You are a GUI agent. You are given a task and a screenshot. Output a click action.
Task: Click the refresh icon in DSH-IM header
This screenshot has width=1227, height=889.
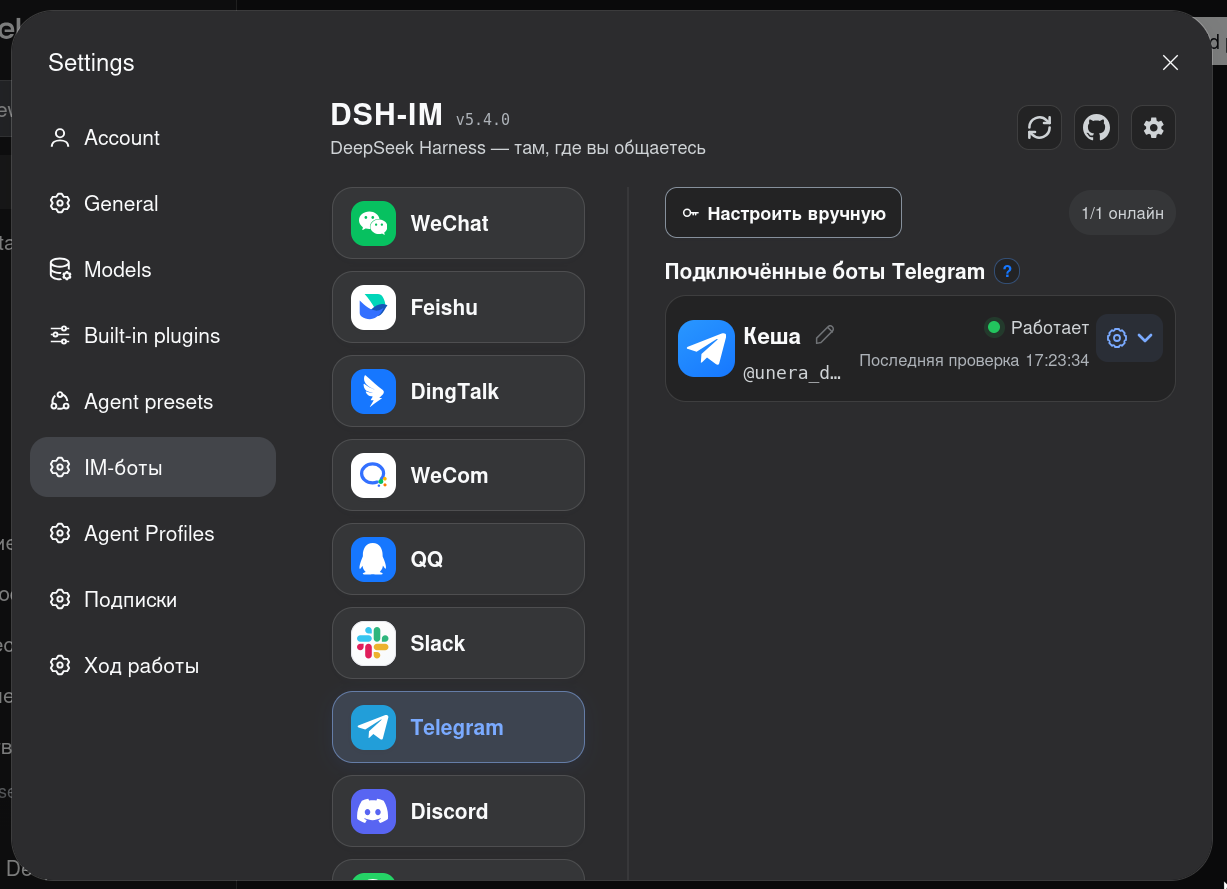pos(1039,128)
